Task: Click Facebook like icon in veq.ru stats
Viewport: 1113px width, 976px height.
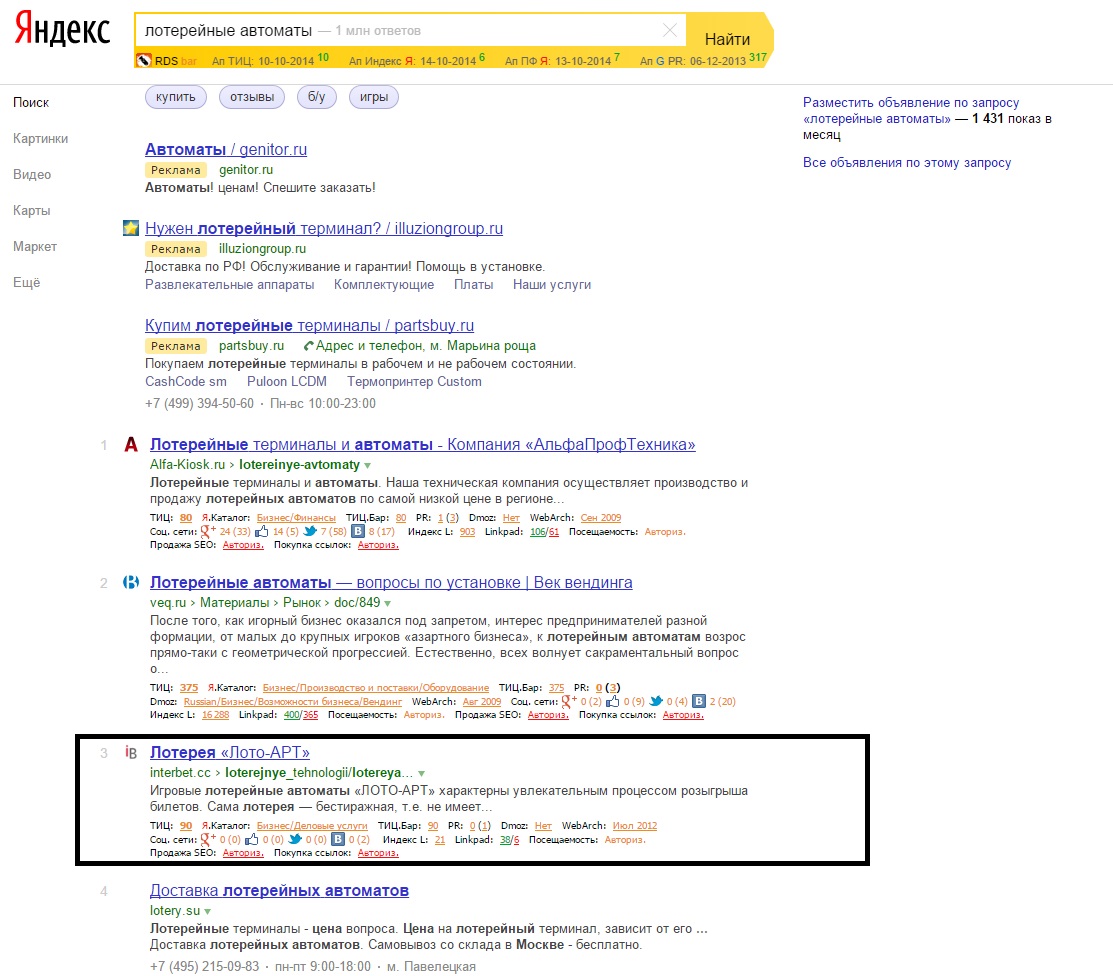Action: click(613, 701)
